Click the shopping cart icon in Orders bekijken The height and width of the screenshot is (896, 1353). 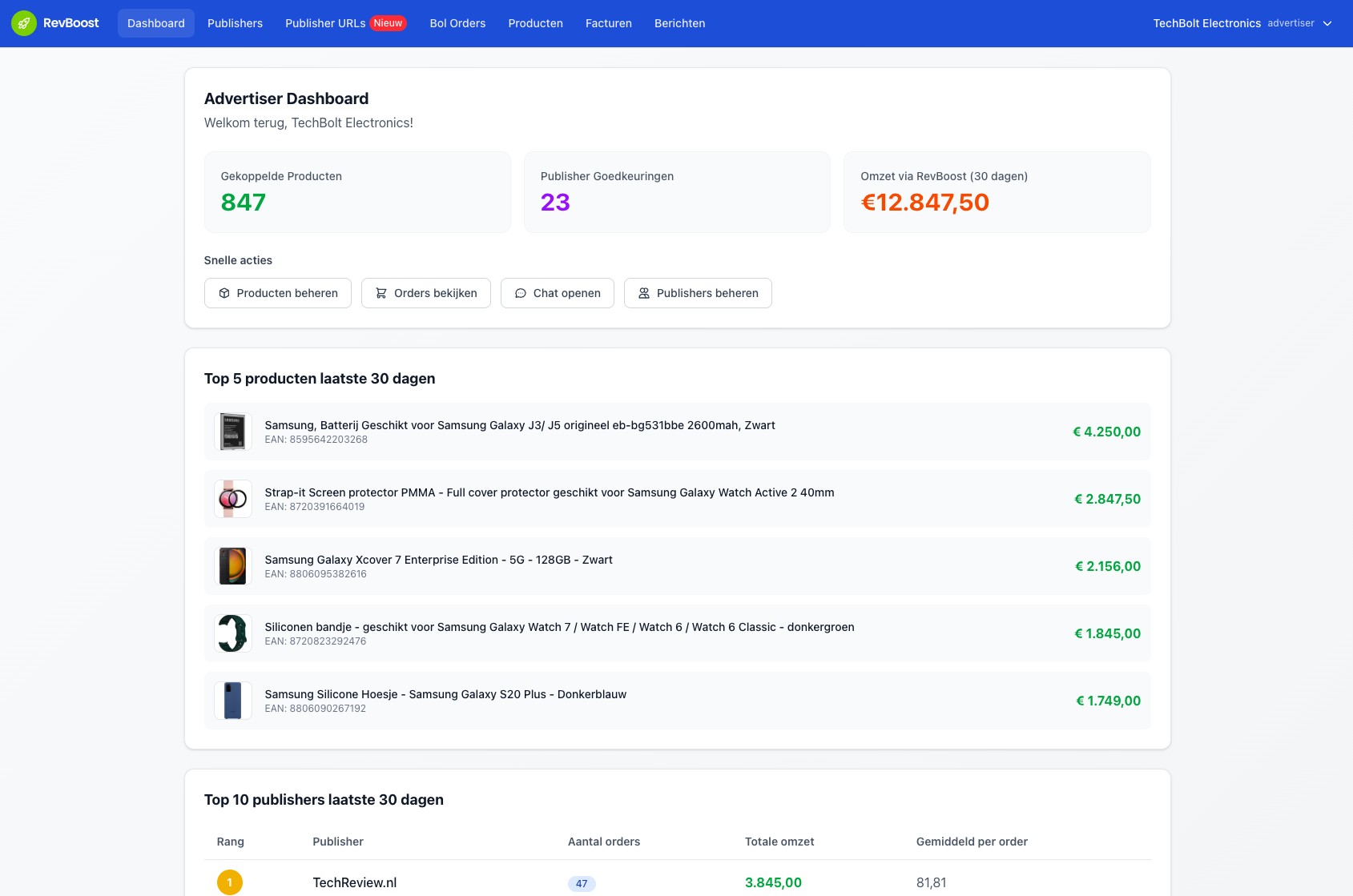[x=381, y=293]
